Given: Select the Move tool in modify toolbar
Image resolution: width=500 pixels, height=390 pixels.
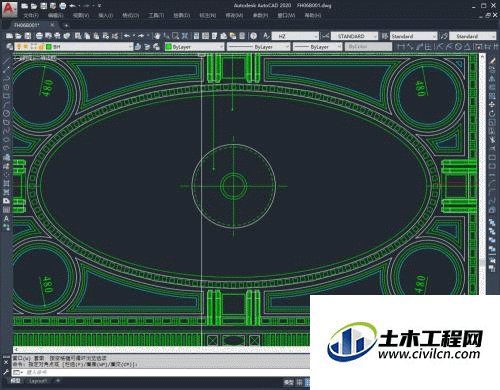Looking at the screenshot, I should pyautogui.click(x=492, y=105).
